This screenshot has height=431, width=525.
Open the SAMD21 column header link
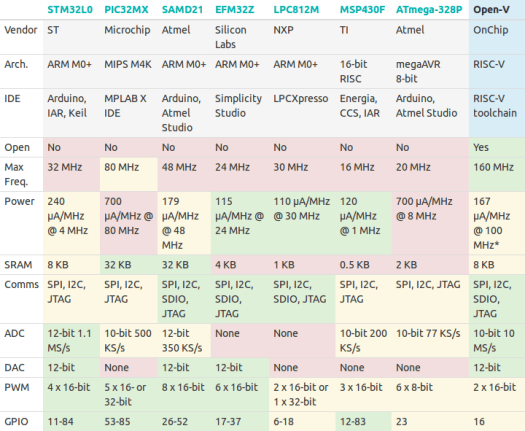click(182, 9)
